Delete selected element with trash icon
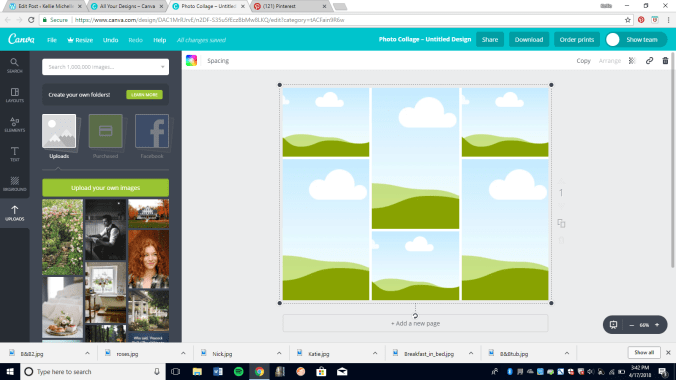Viewport: 676px width, 380px height. click(x=665, y=61)
